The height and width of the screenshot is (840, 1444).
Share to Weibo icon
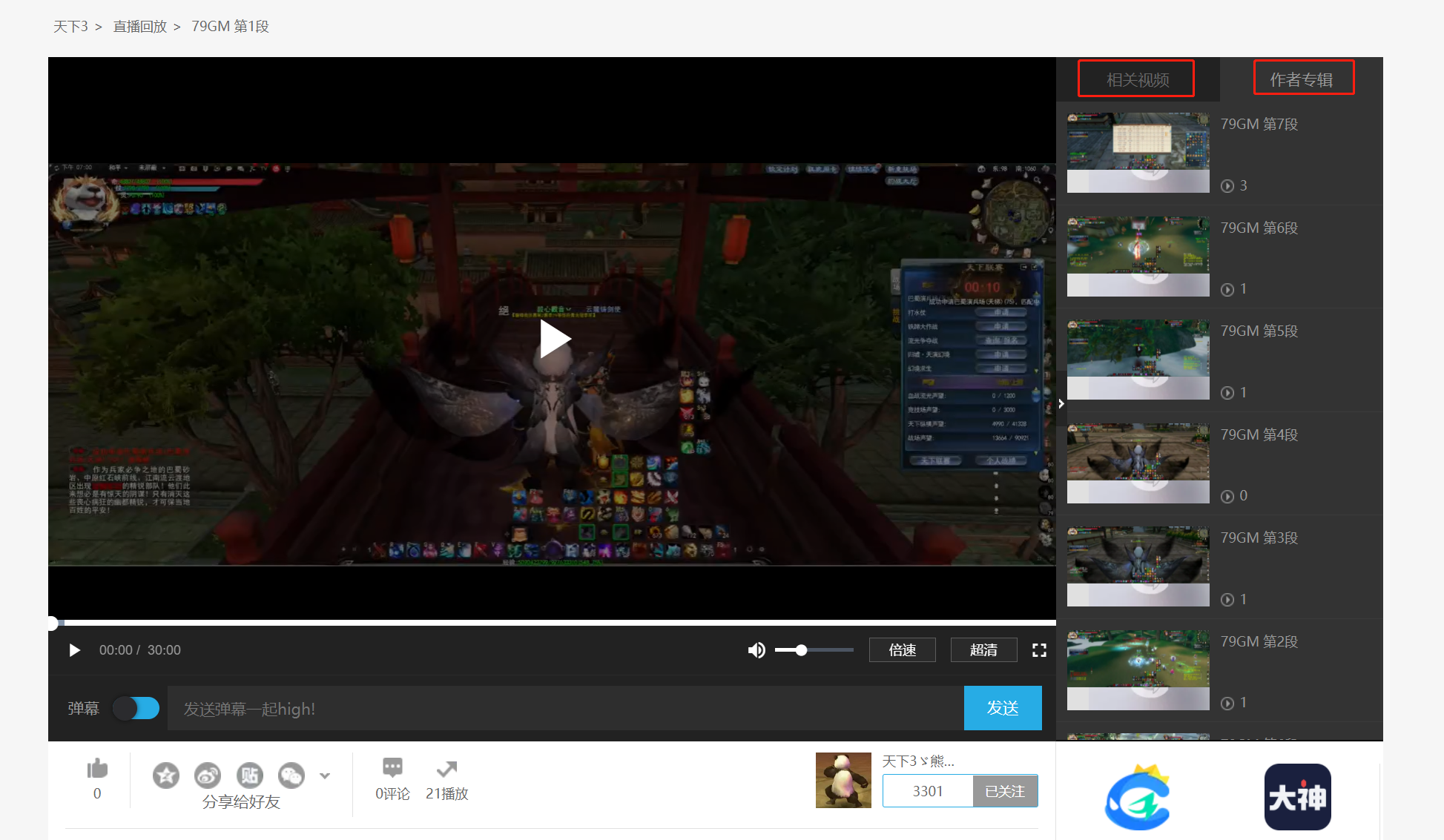point(208,775)
